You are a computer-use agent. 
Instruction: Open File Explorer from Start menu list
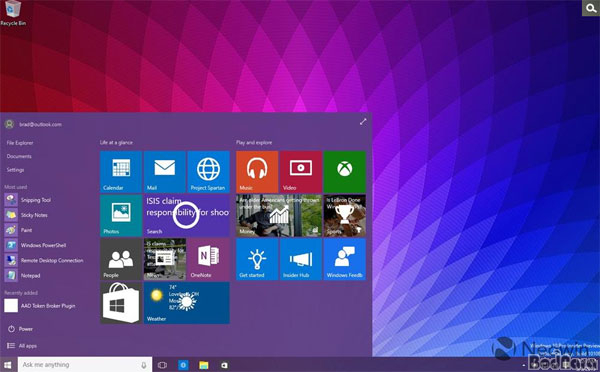(x=20, y=143)
